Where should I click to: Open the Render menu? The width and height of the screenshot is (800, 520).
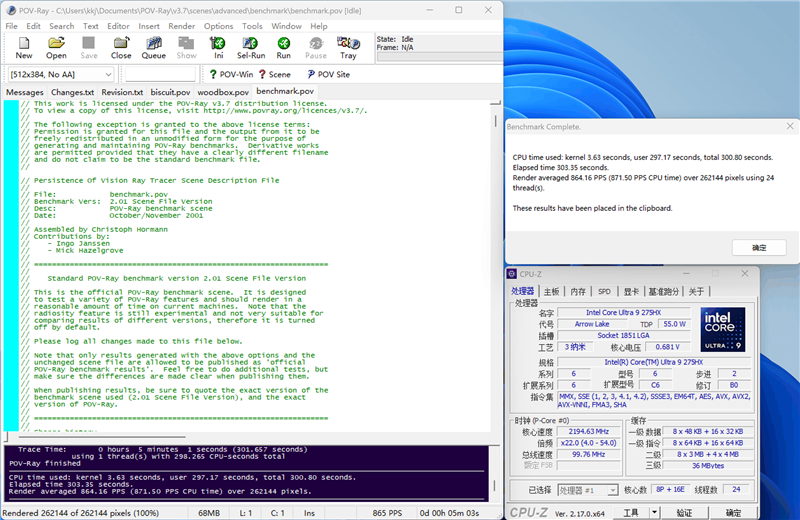click(181, 26)
